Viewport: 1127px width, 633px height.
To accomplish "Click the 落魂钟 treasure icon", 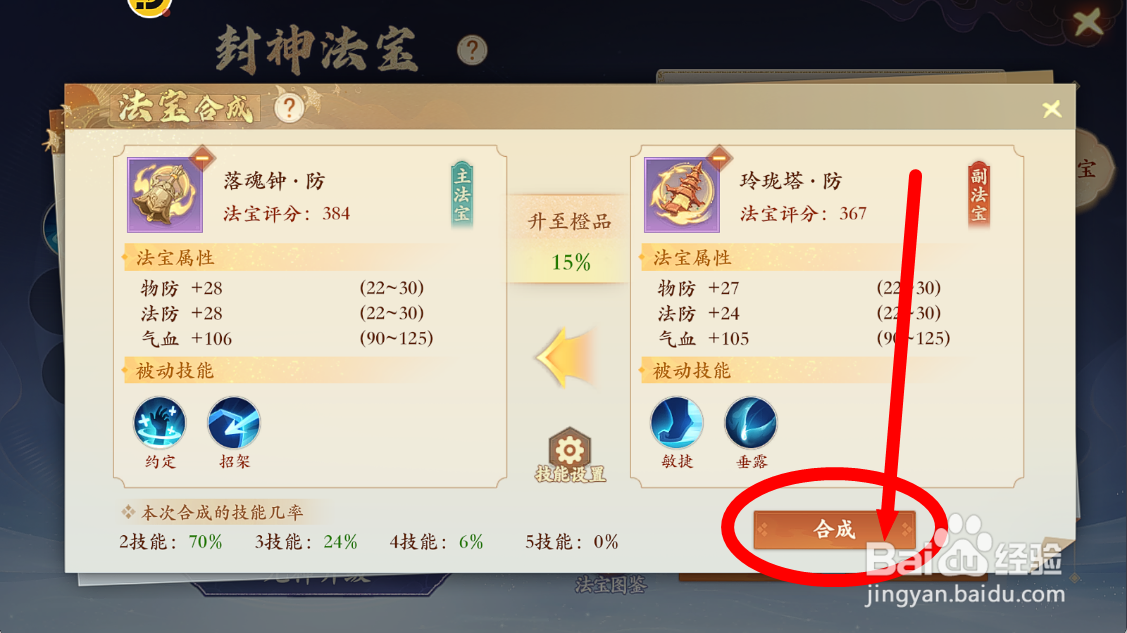I will pos(165,195).
